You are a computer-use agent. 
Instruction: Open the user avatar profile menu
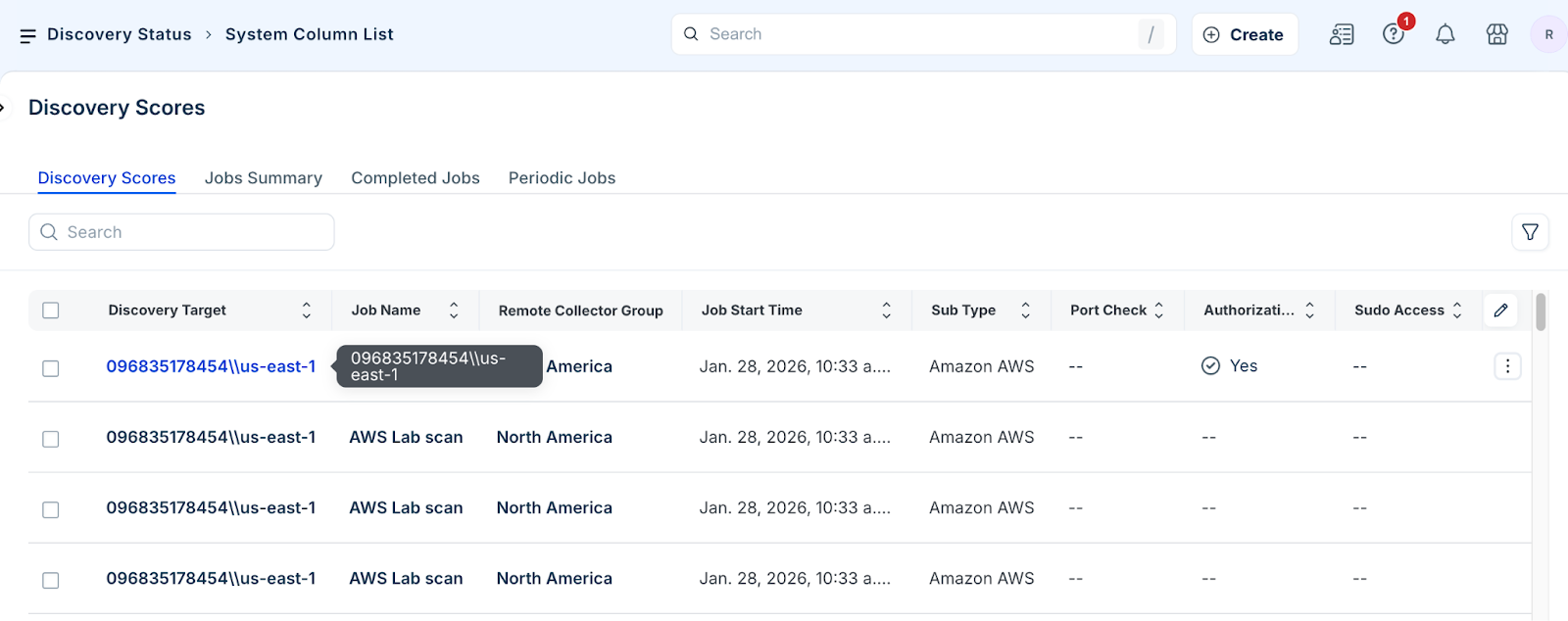[x=1548, y=34]
